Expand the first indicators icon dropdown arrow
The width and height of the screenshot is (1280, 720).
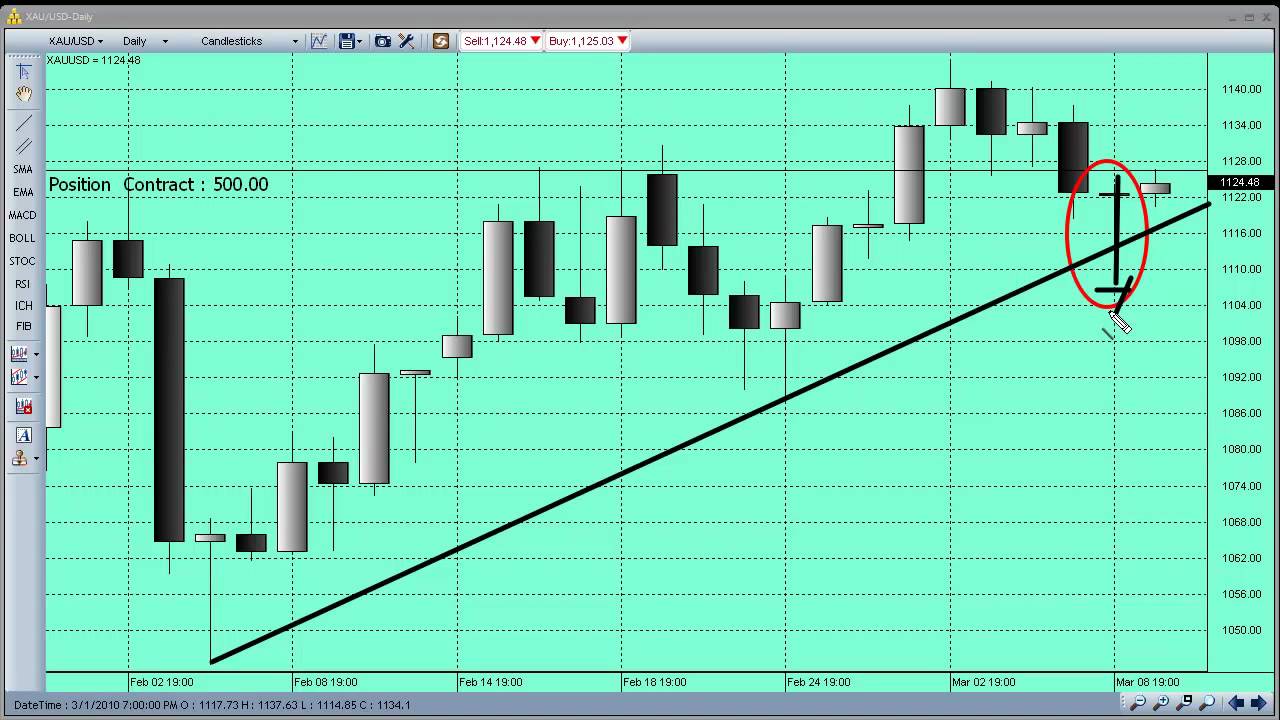pos(36,354)
